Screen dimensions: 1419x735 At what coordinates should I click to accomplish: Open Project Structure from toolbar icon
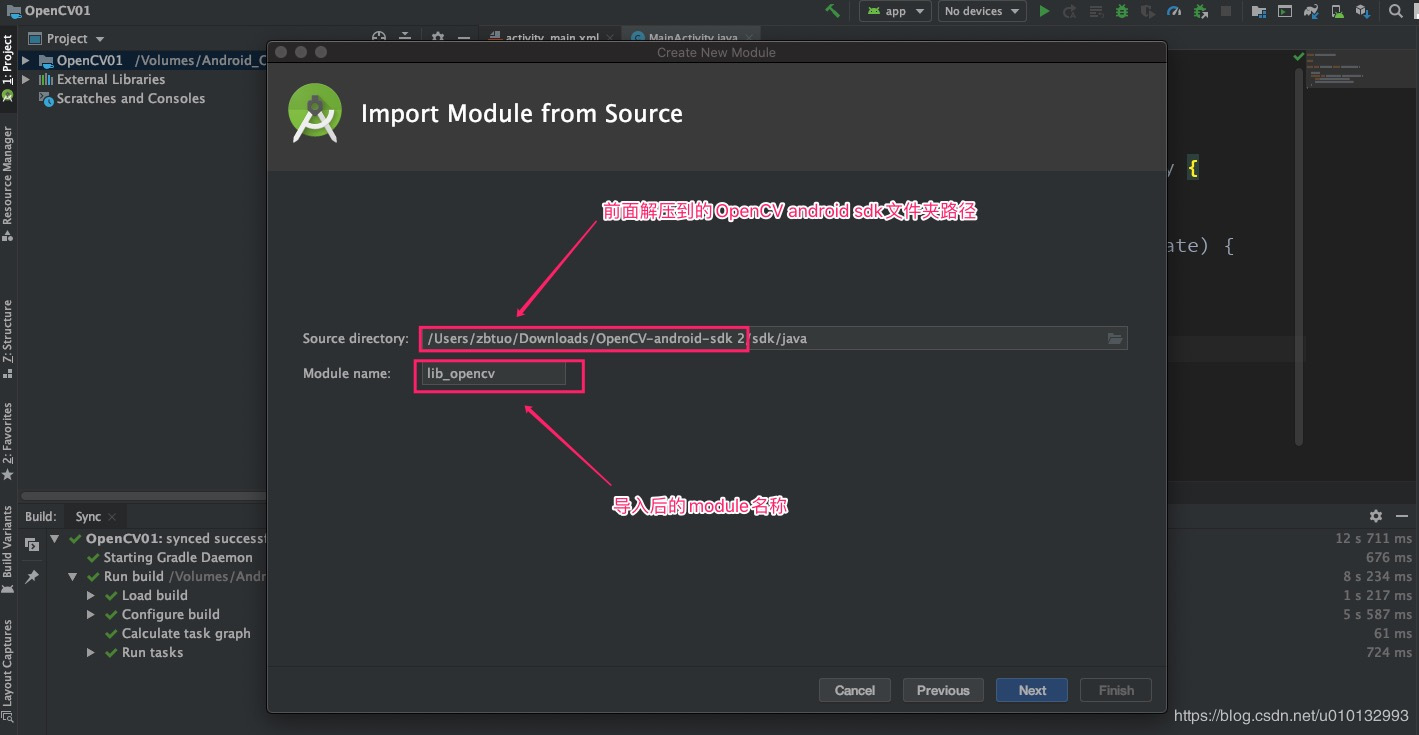pos(1259,11)
